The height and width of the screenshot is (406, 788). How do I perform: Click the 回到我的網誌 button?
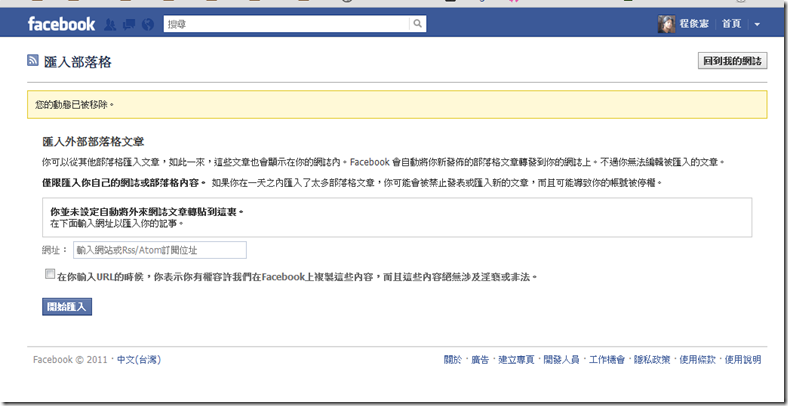click(733, 61)
